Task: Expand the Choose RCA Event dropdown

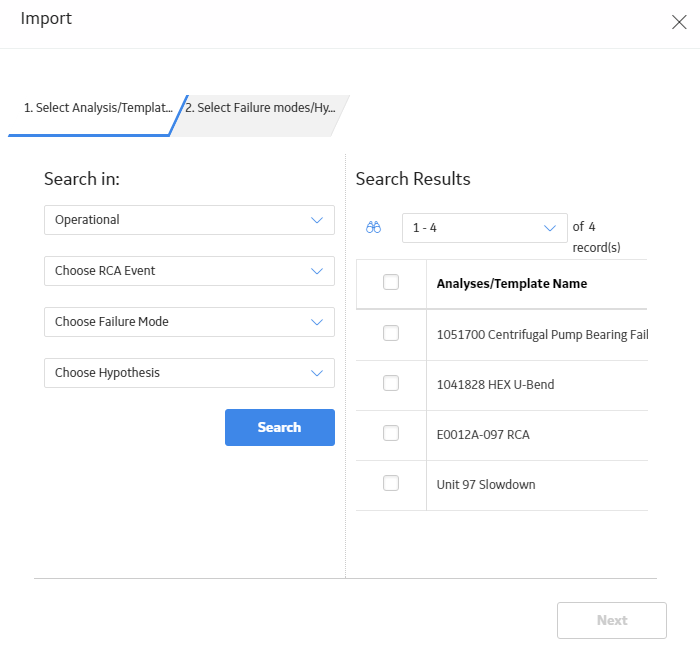Action: (189, 271)
